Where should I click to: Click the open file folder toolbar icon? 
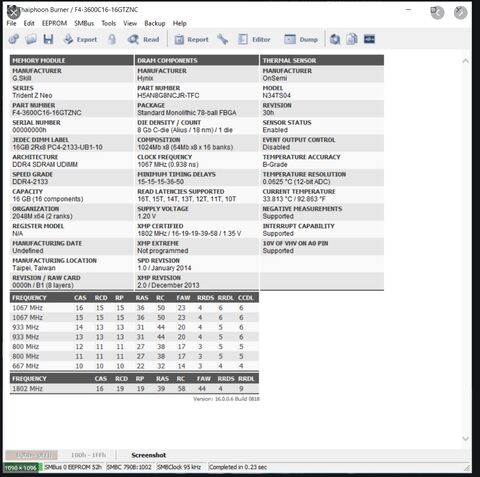pyautogui.click(x=31, y=39)
